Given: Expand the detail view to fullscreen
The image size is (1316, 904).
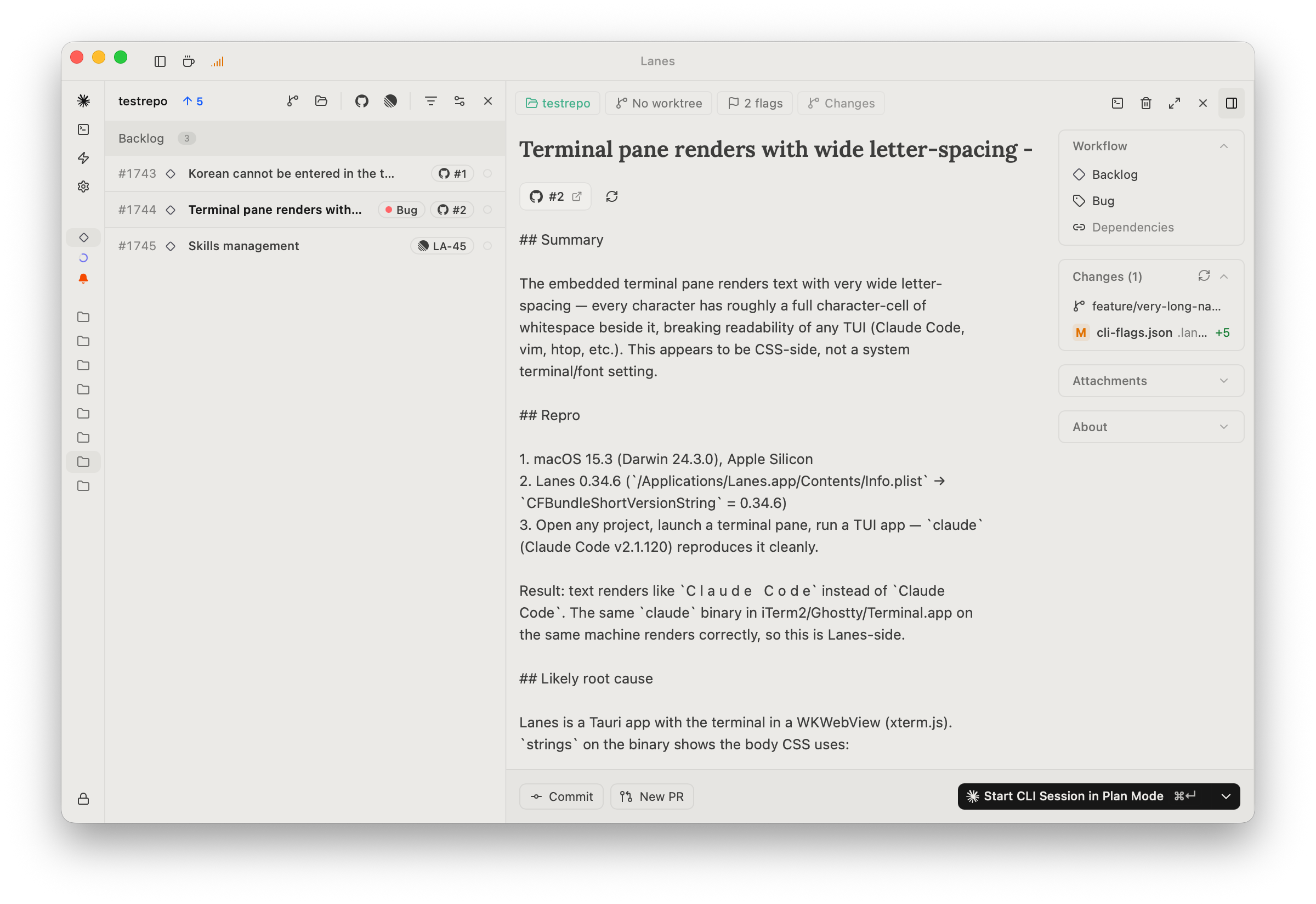Looking at the screenshot, I should [1175, 103].
